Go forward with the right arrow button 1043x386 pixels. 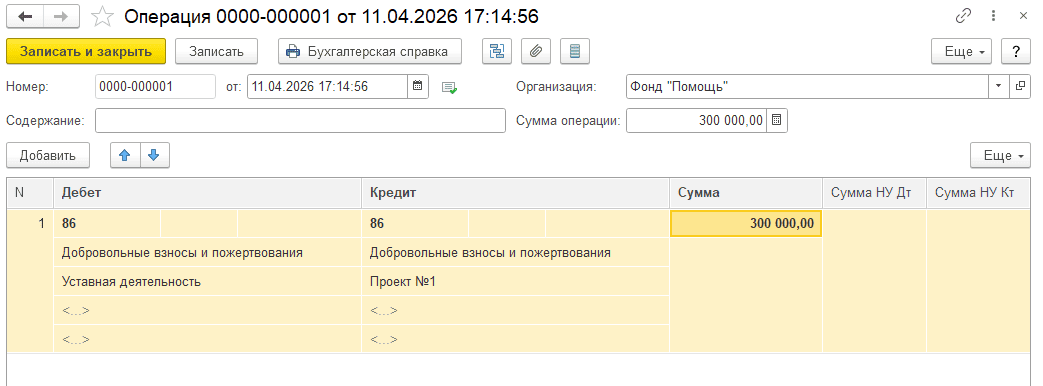61,16
